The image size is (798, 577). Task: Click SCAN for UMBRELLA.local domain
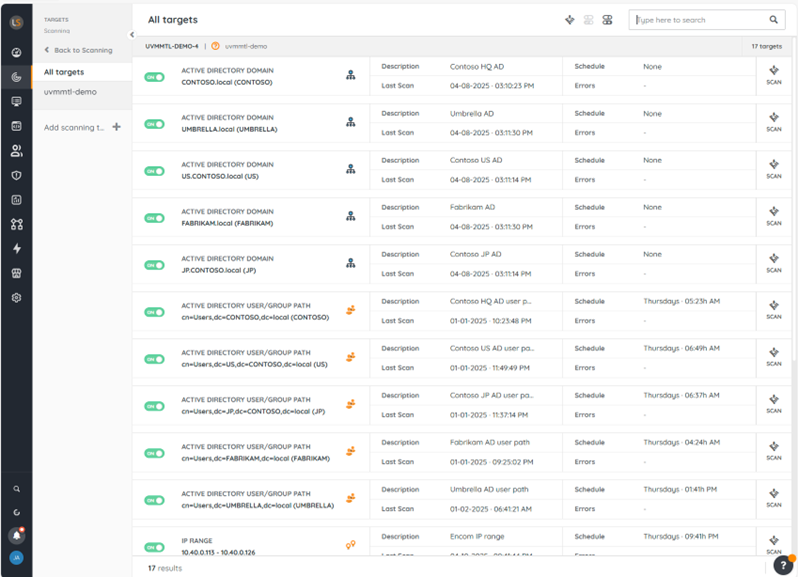tap(773, 122)
